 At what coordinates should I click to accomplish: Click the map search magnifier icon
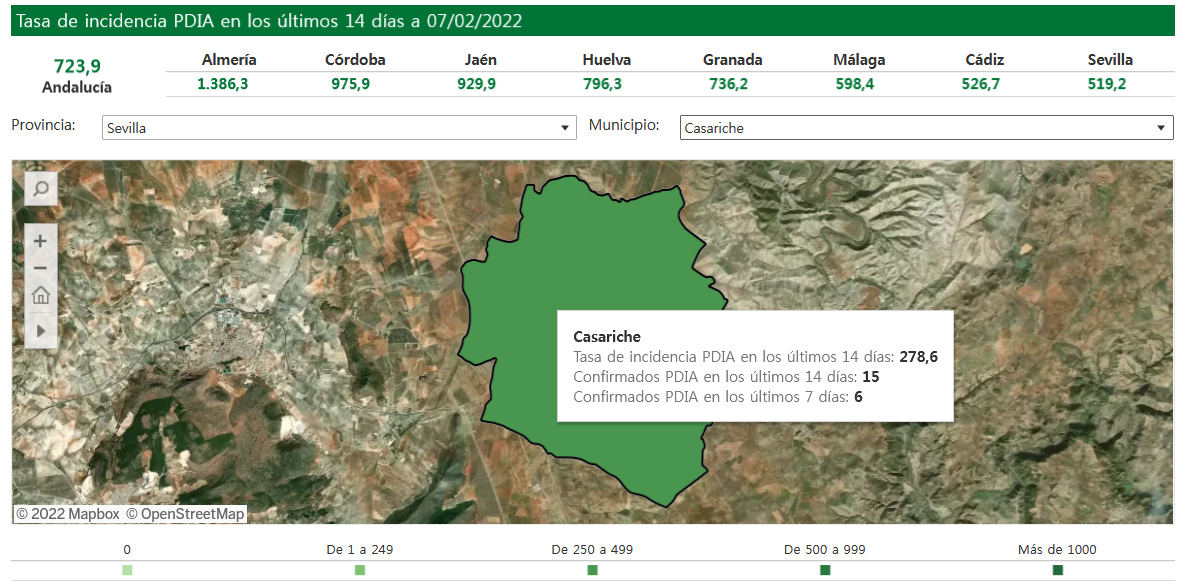coord(41,188)
